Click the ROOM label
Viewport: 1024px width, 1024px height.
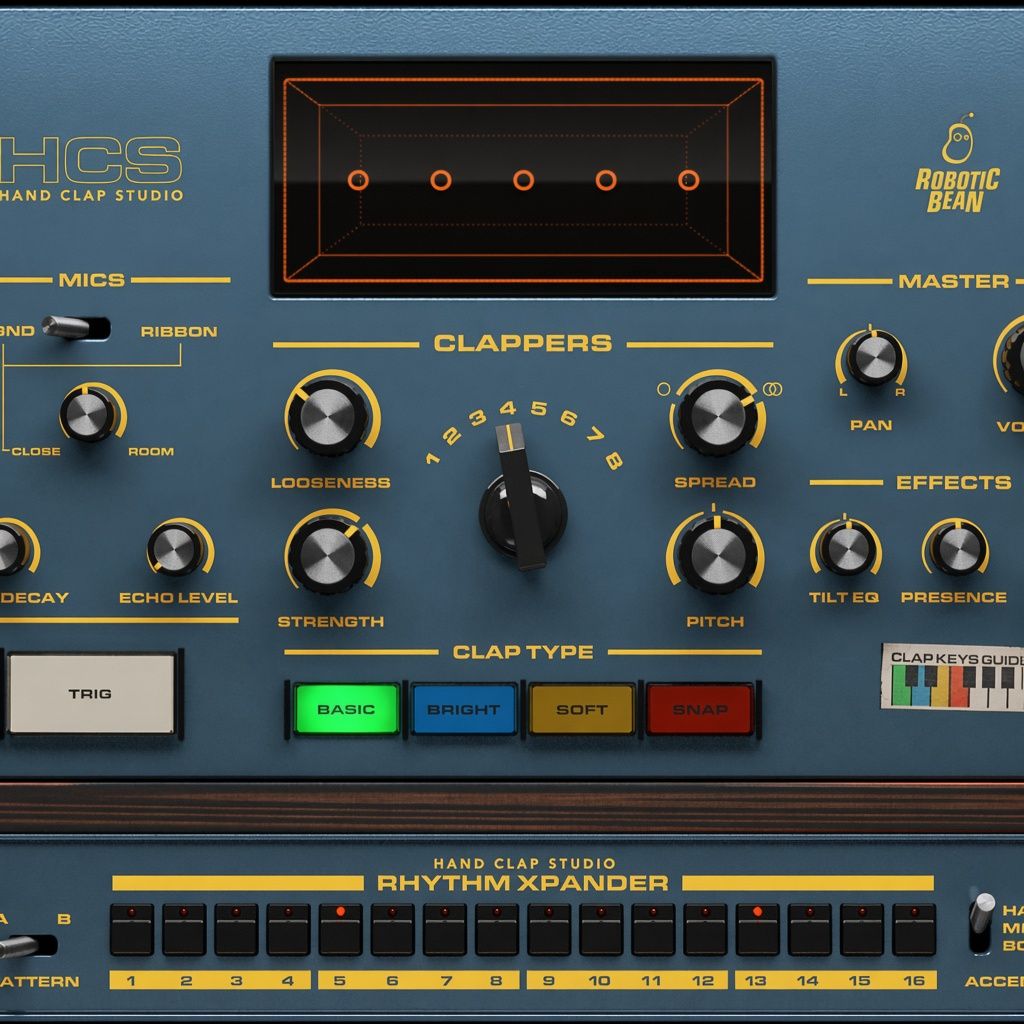(151, 451)
